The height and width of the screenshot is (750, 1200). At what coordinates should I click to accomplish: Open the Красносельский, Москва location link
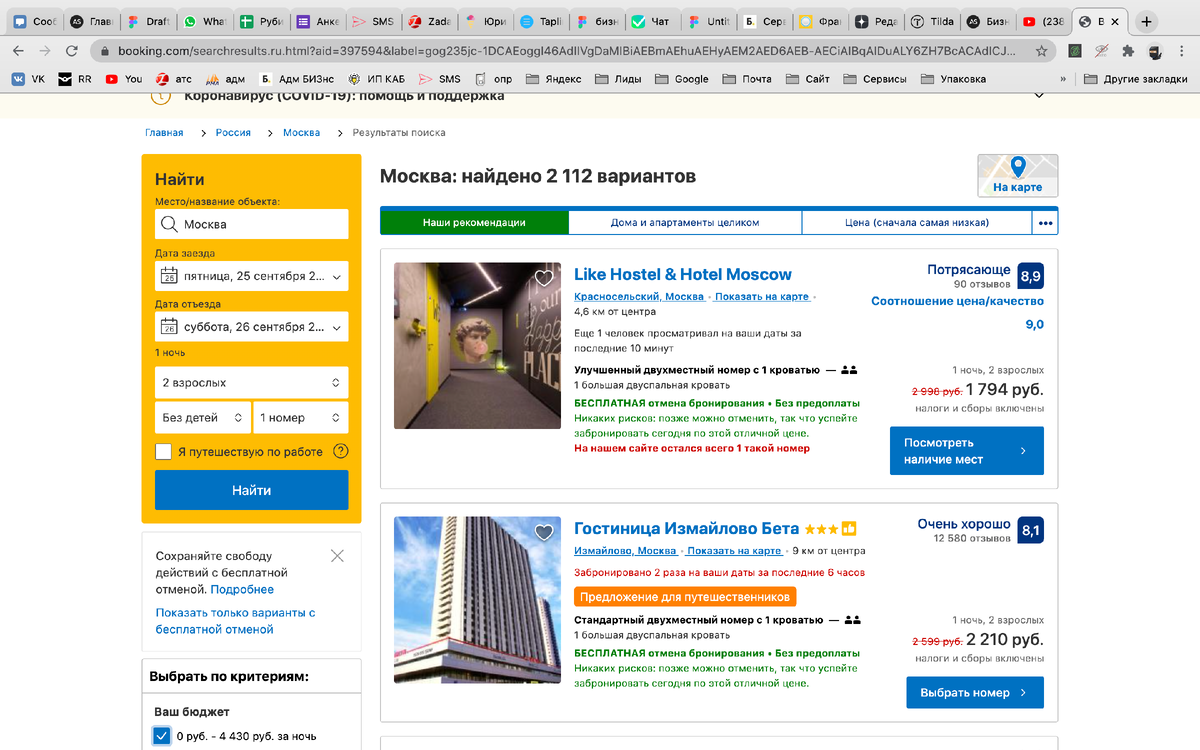pos(639,297)
